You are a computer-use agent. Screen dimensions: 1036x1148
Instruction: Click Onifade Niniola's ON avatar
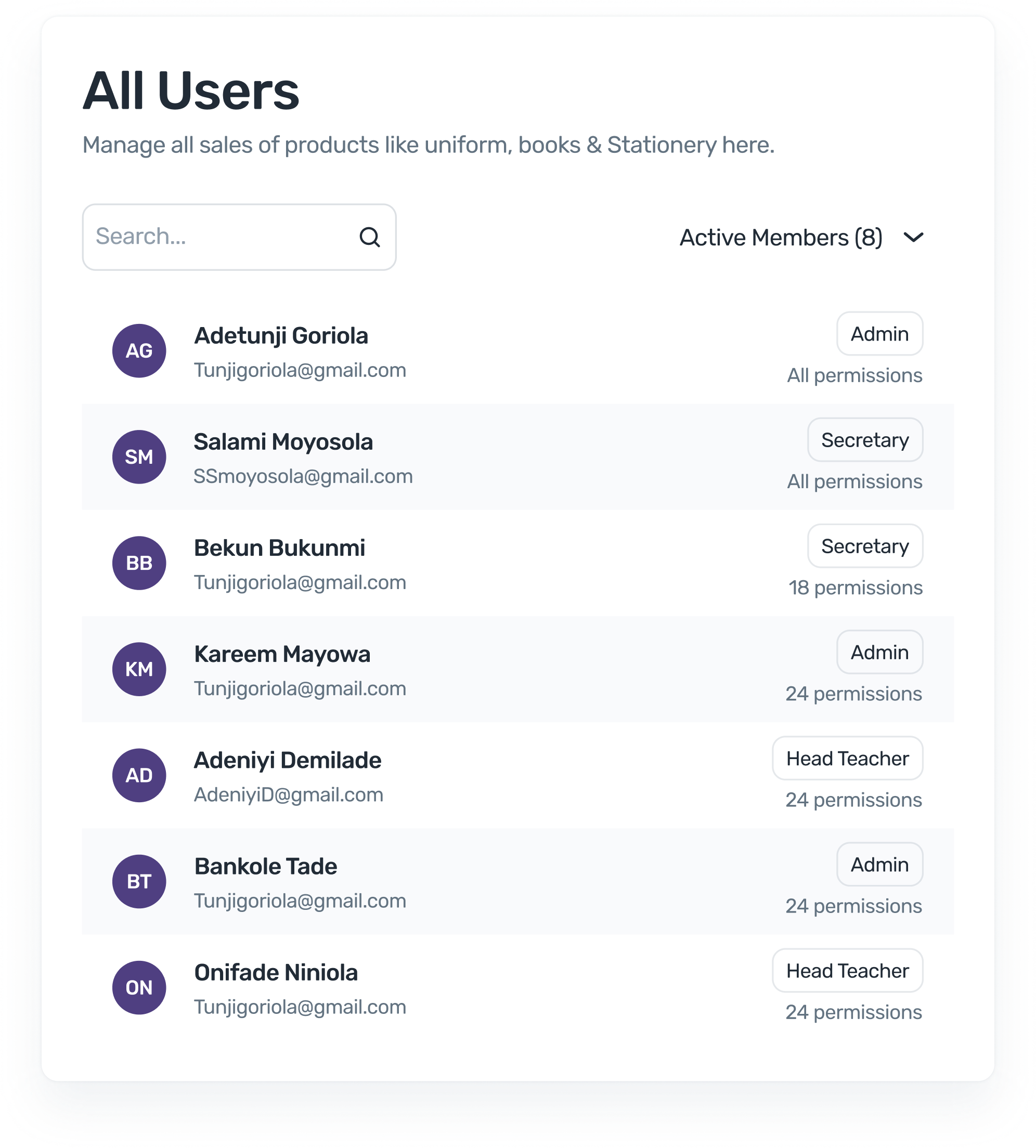pyautogui.click(x=138, y=987)
